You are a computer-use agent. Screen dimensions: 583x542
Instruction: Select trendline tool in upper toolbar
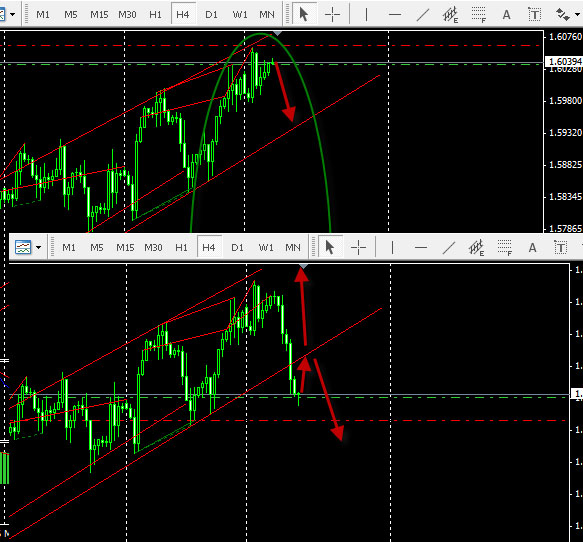pos(423,14)
